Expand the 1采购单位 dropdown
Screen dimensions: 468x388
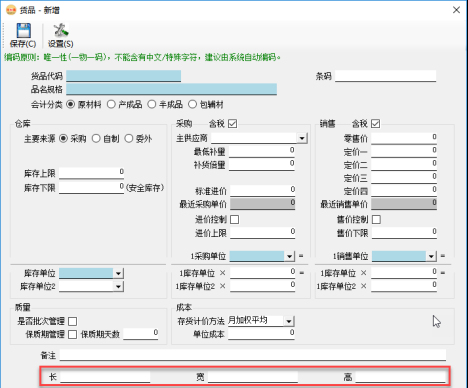289,256
